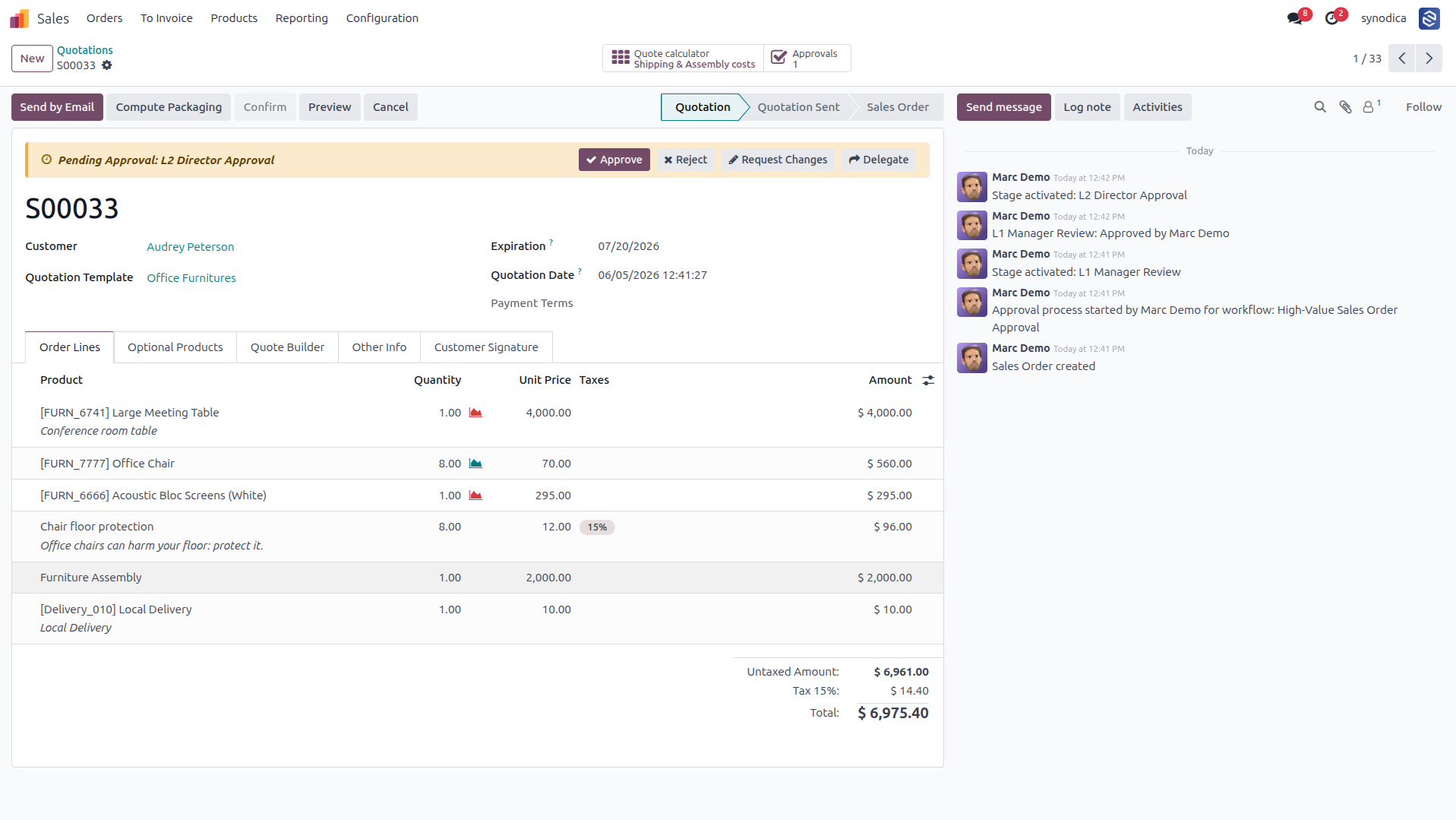Switch to Quote Builder tab

287,347
